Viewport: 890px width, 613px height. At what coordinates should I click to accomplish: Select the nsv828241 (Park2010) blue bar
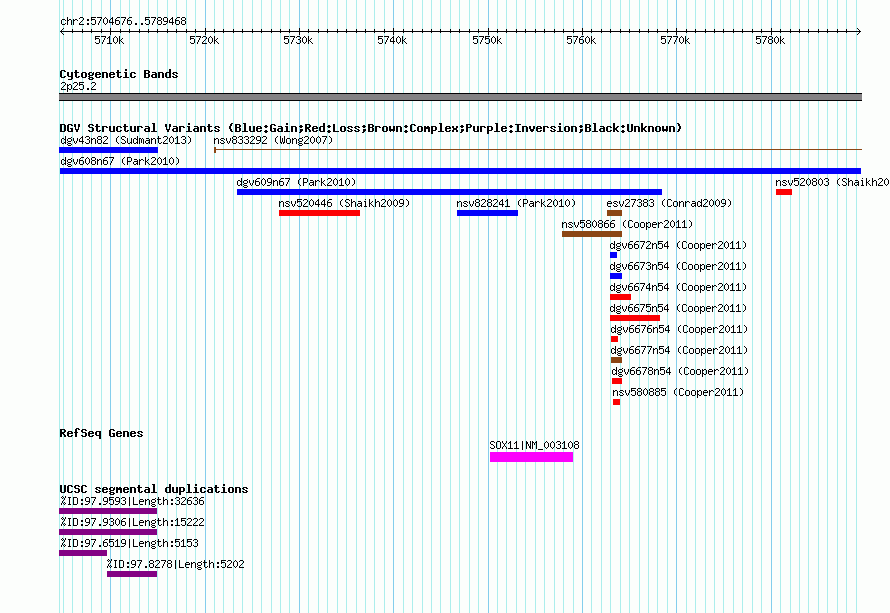(488, 213)
